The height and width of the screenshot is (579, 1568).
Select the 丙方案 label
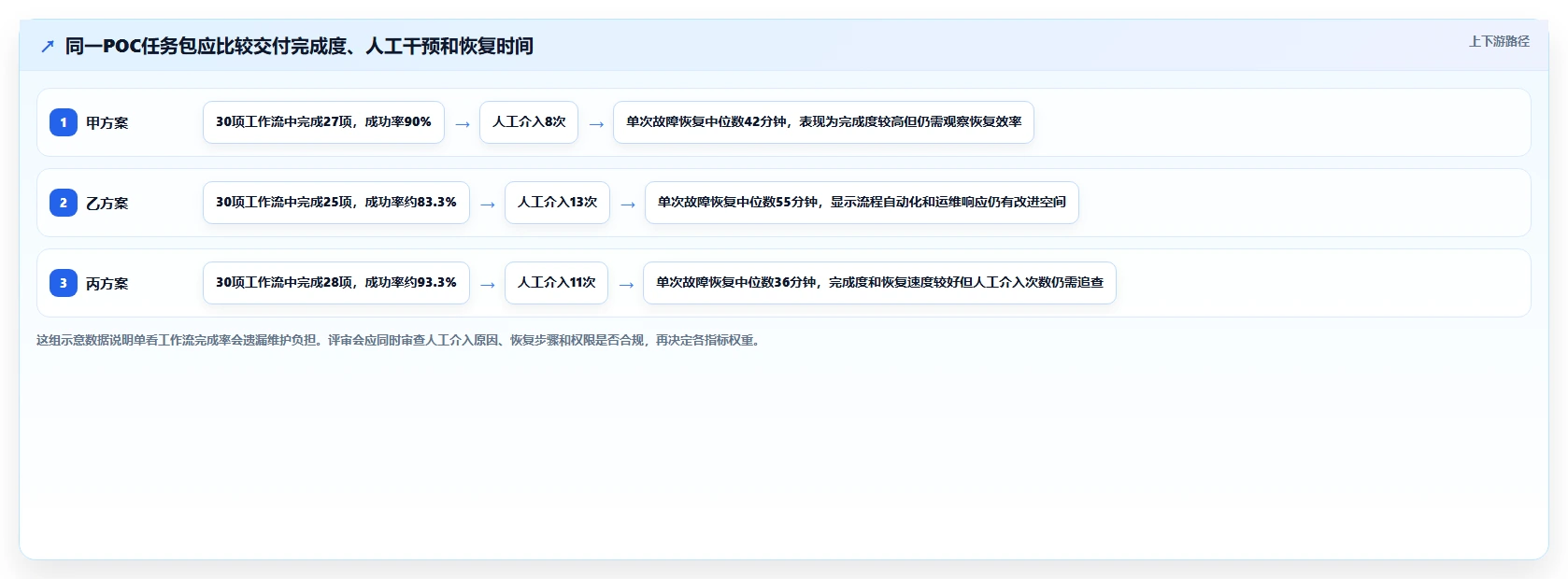[107, 283]
